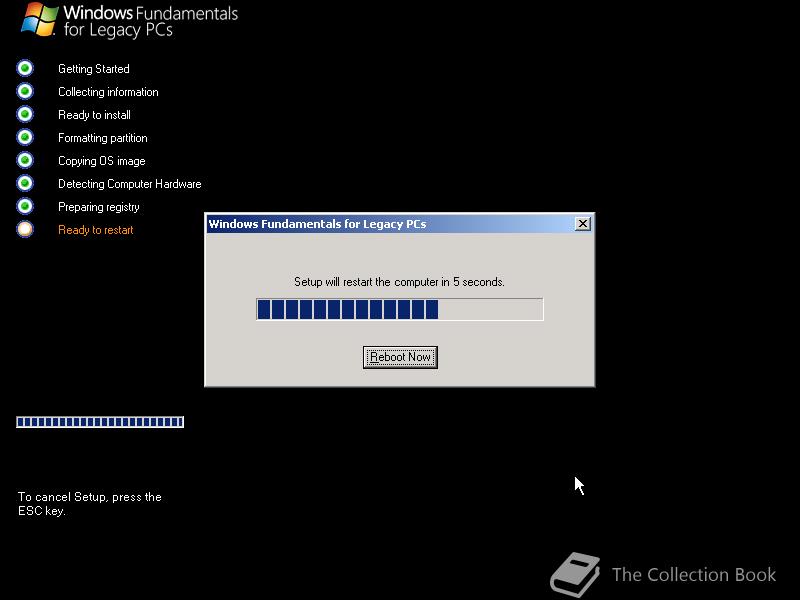Click the dialog title bar text
The height and width of the screenshot is (600, 800).
pyautogui.click(x=317, y=224)
